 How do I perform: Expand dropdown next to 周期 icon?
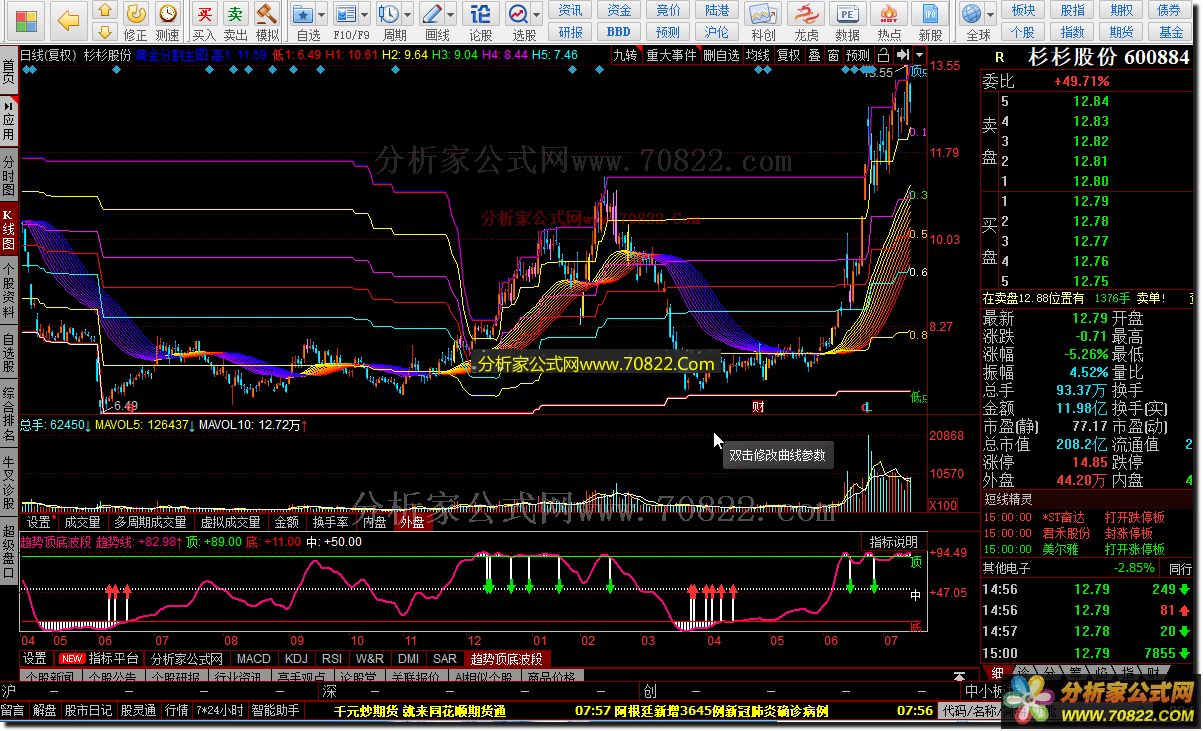[x=408, y=14]
